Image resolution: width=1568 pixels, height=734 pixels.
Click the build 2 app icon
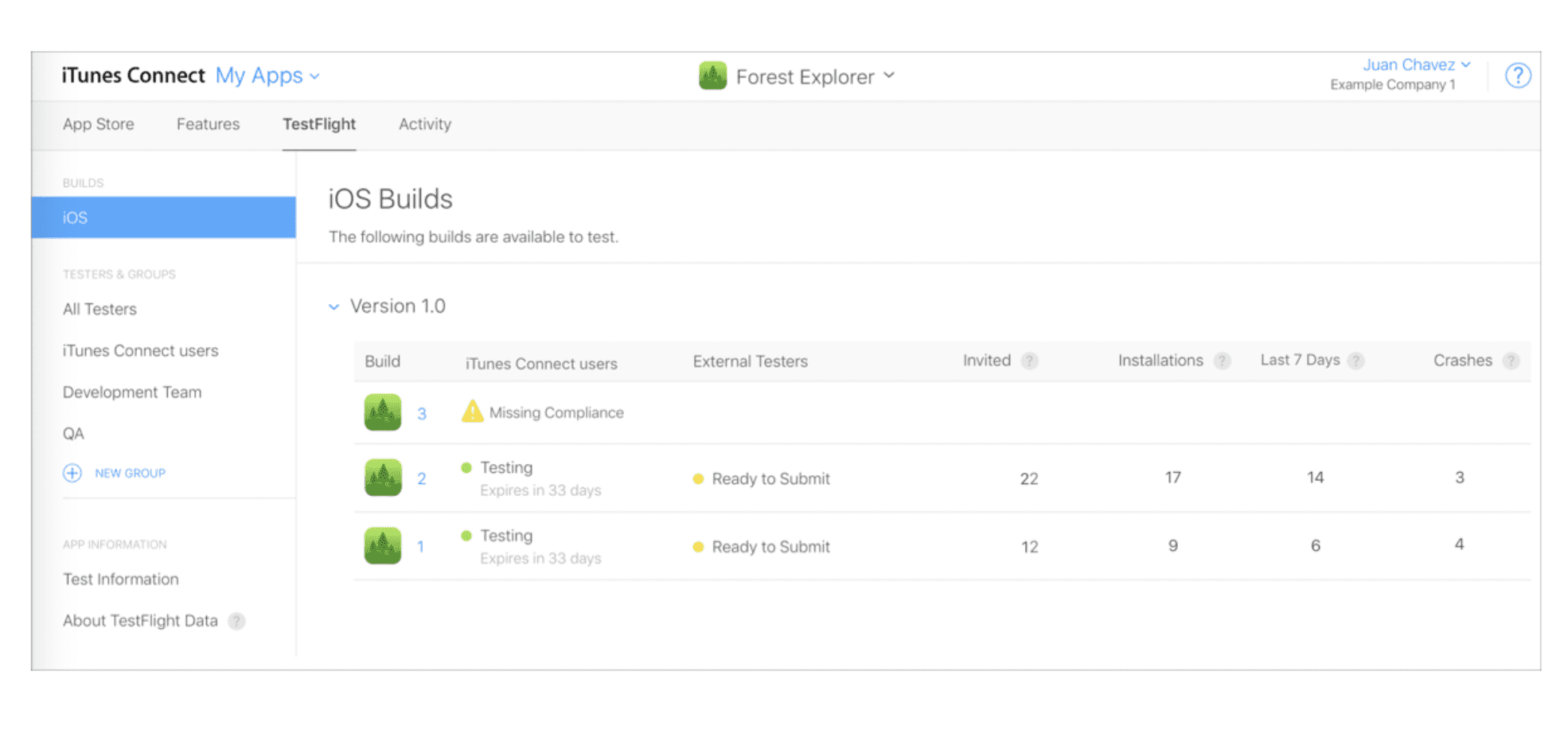(x=383, y=478)
